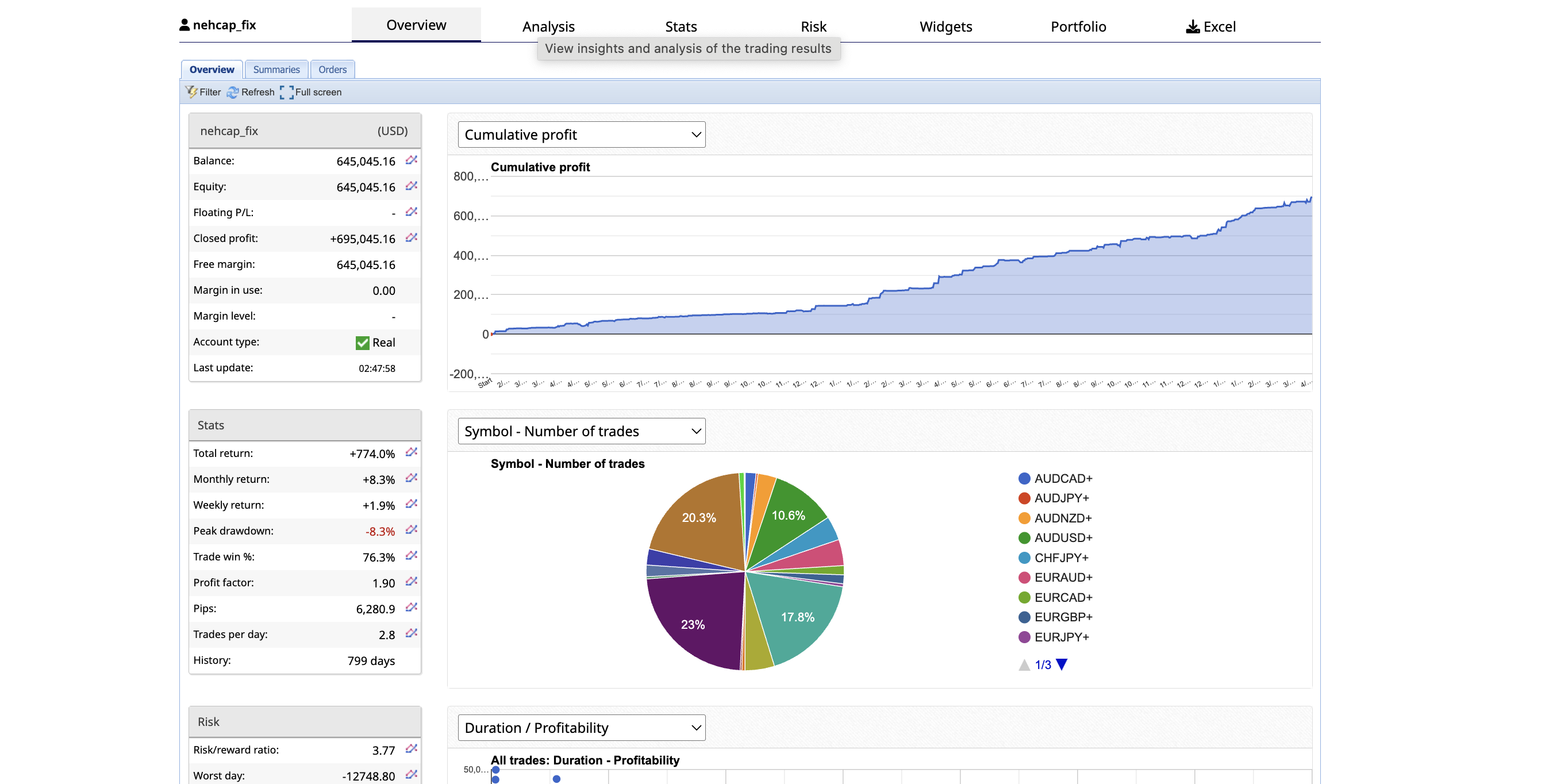The width and height of the screenshot is (1545, 784).
Task: Switch to the Analysis tab
Action: pyautogui.click(x=548, y=26)
